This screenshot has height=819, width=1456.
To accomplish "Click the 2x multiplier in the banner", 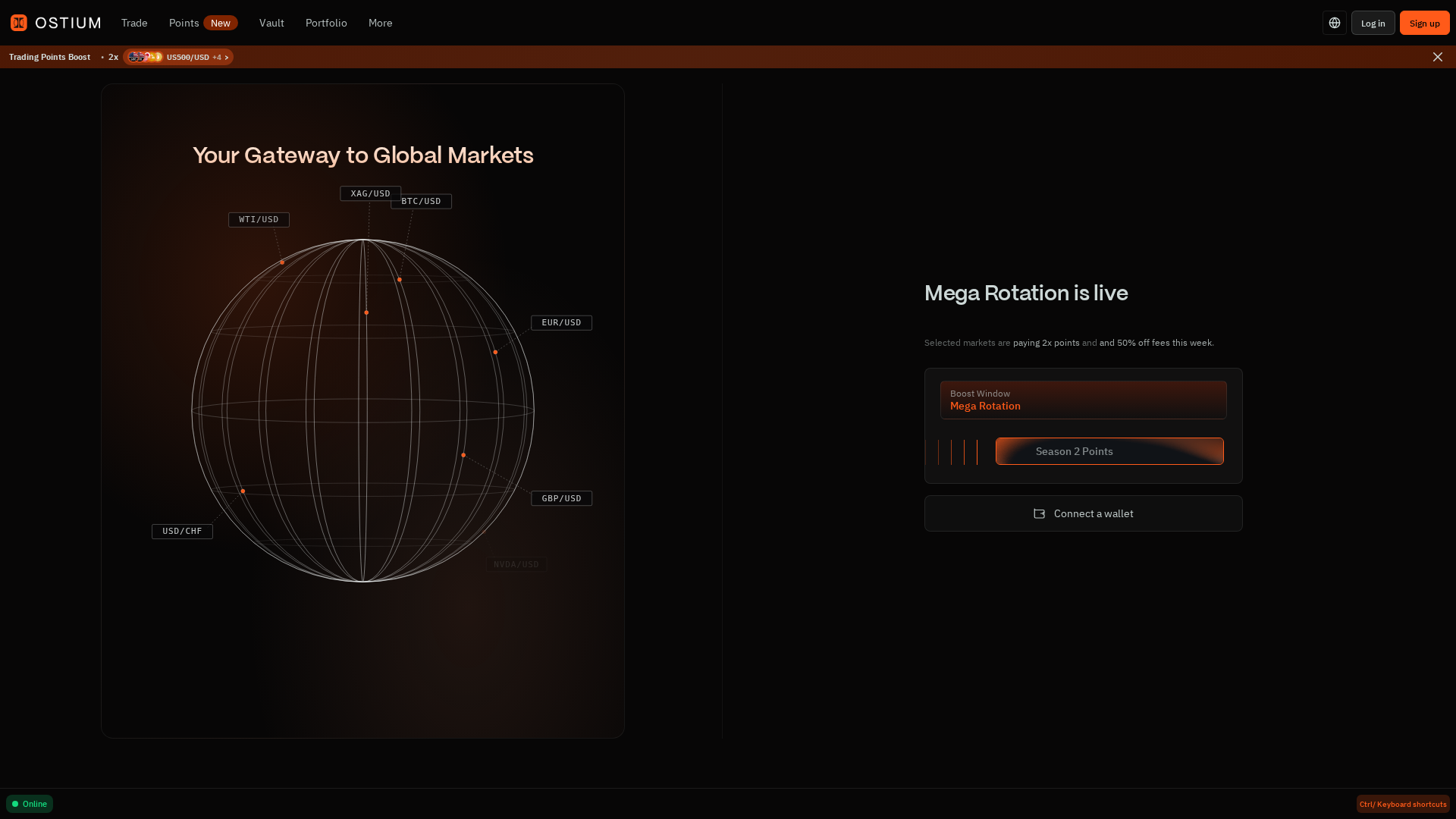I will tap(113, 57).
